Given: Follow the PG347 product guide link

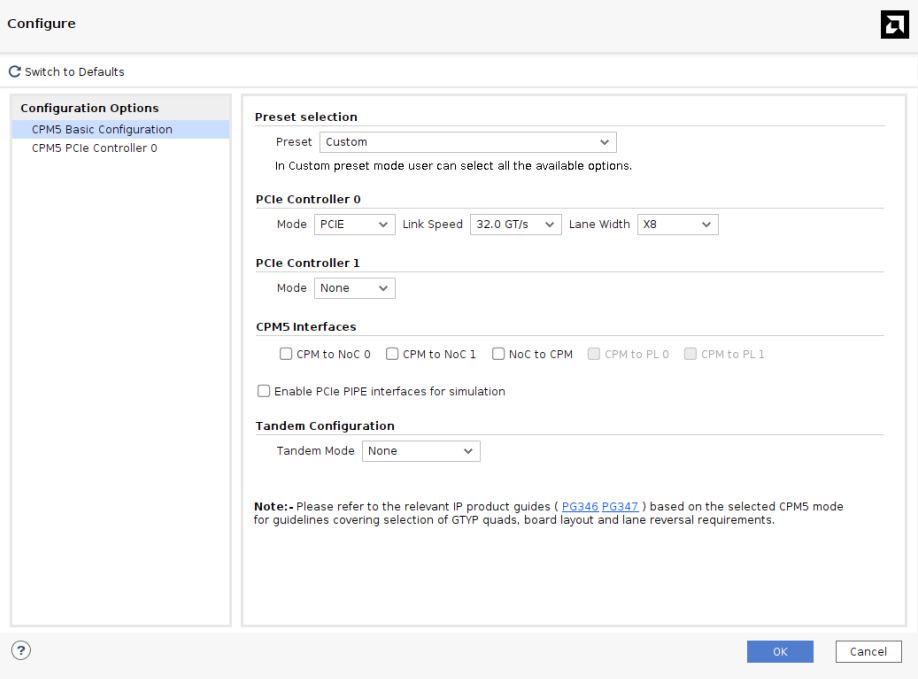Looking at the screenshot, I should point(619,507).
